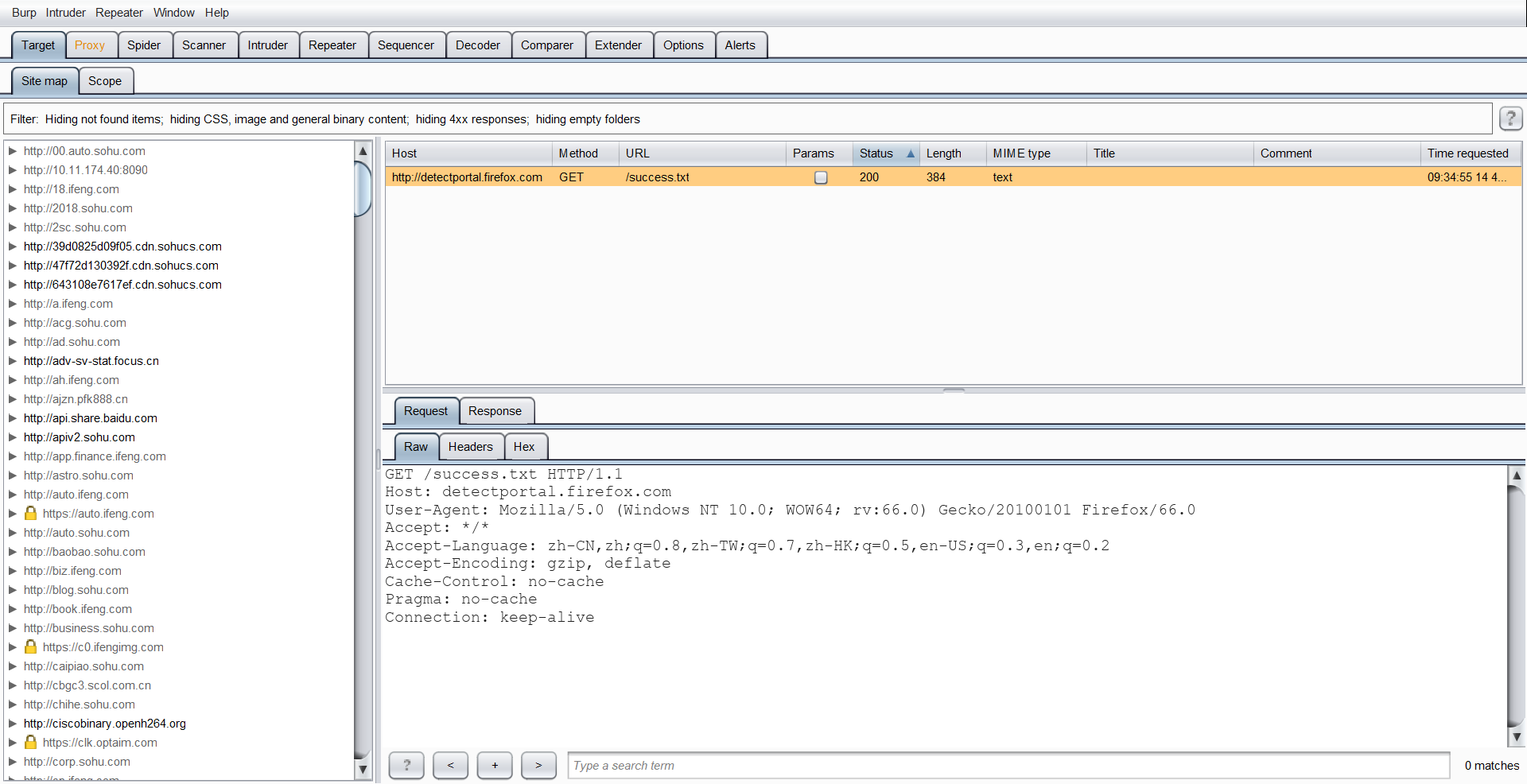This screenshot has width=1527, height=784.
Task: Select http://643108e7617ef.cdn.sohucs.com in tree
Action: coord(122,285)
